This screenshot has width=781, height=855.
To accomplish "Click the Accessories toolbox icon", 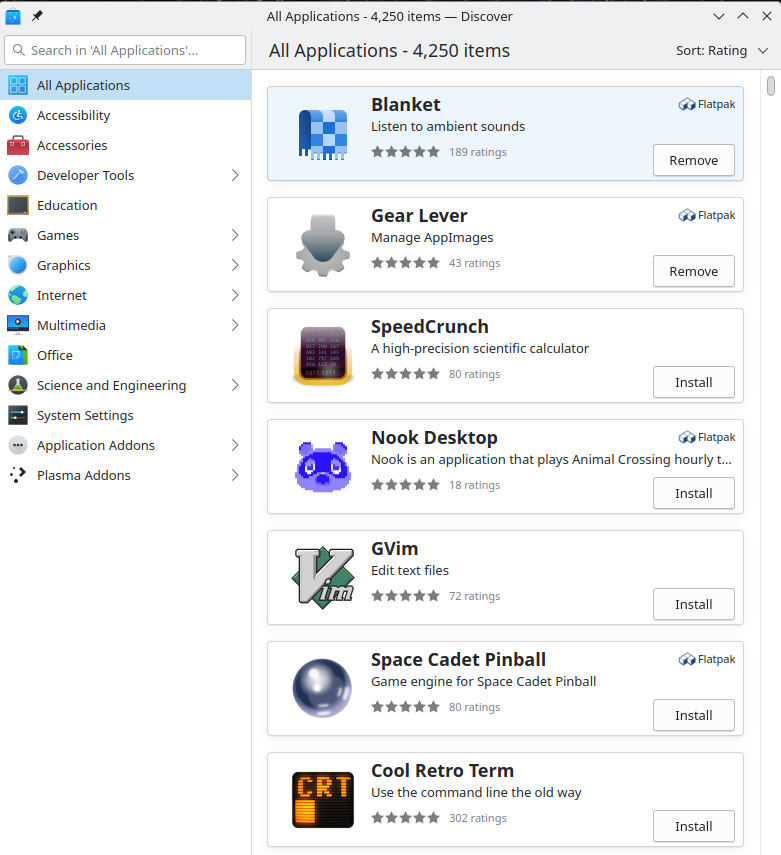I will pos(18,145).
